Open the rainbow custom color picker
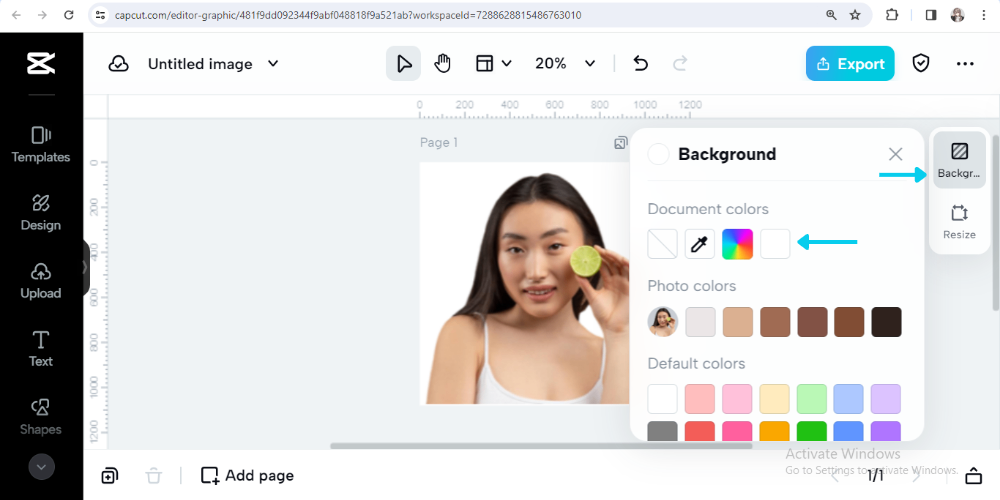This screenshot has width=1000, height=500. tap(737, 244)
